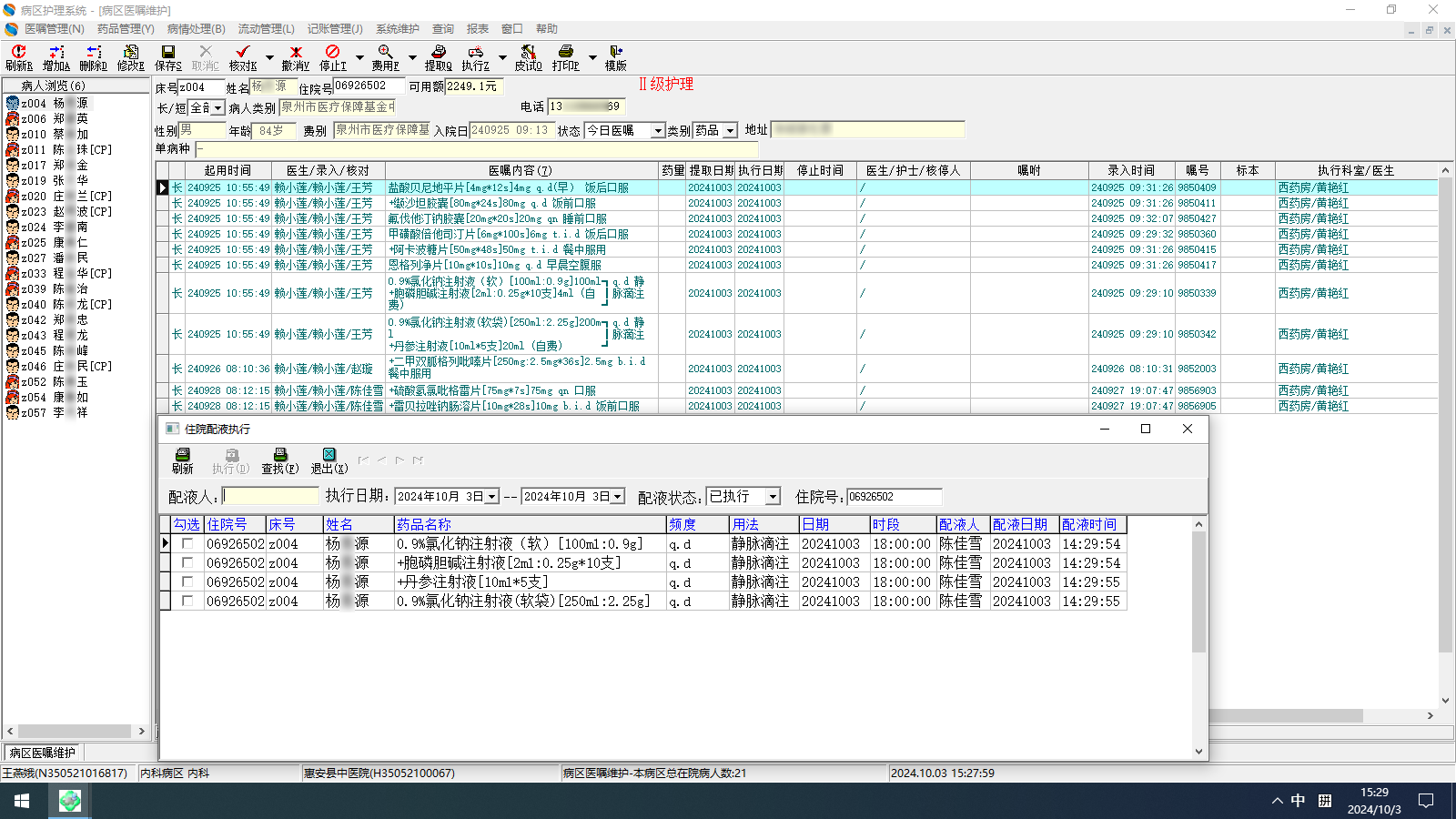Tick the checkbox for 0.9%氯化钠注射液（软）[100ml:0.9g] row
The width and height of the screenshot is (1456, 819).
click(x=187, y=543)
